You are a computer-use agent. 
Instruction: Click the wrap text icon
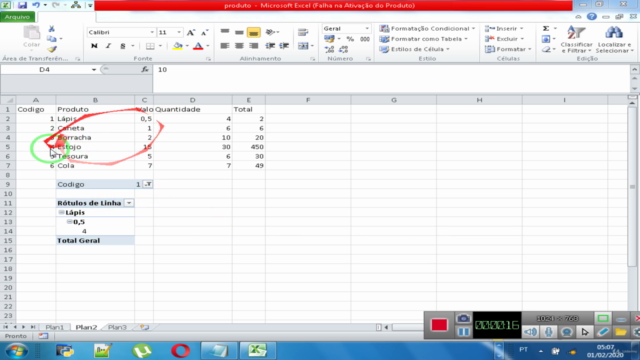[x=303, y=32]
